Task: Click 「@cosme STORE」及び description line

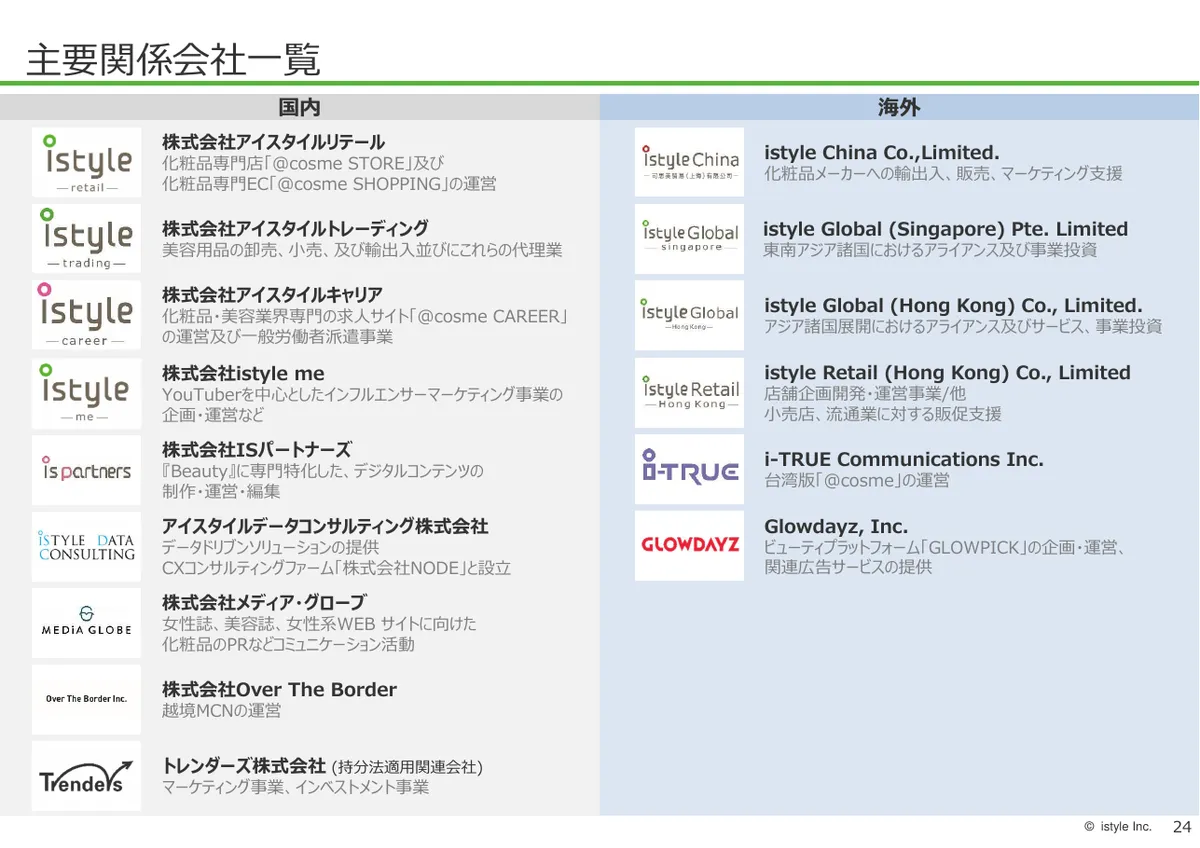Action: 302,163
